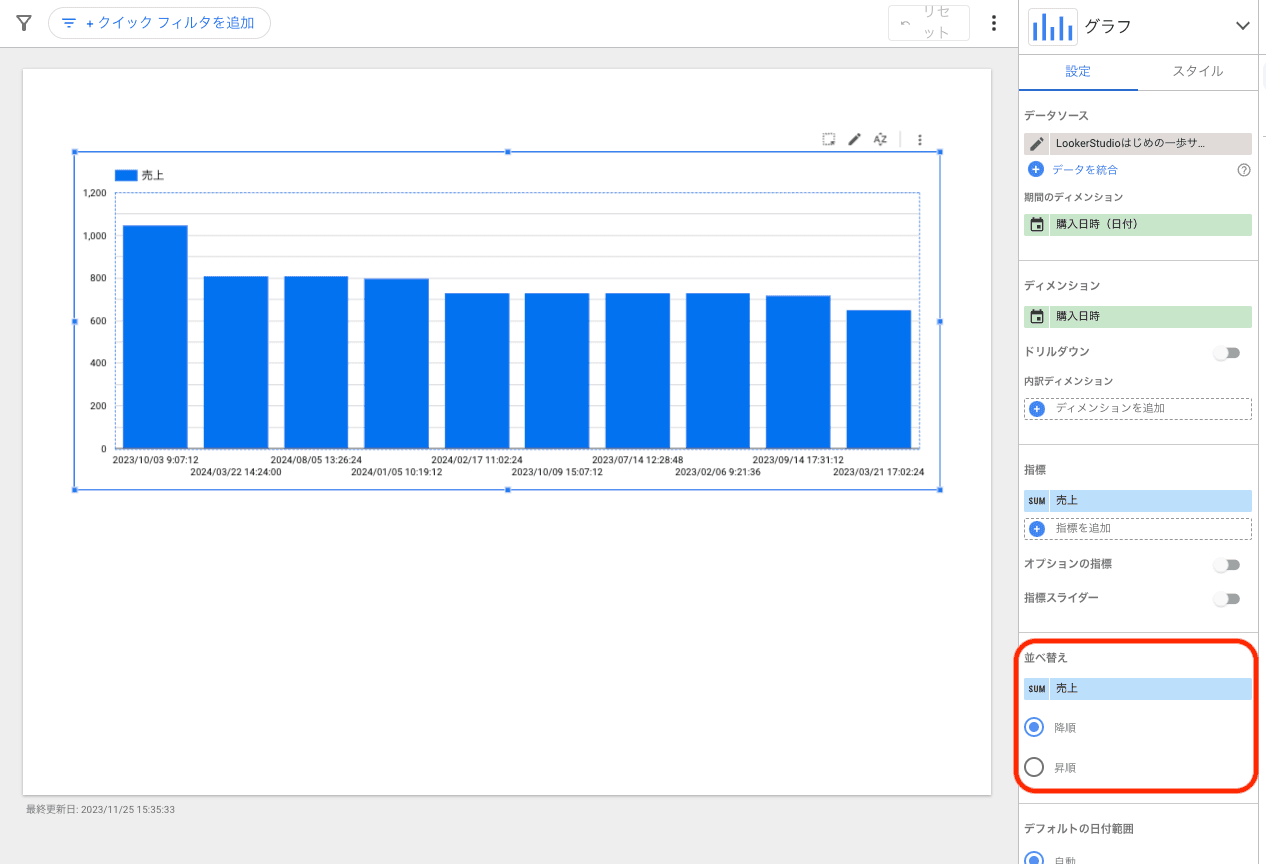This screenshot has width=1266, height=864.
Task: Enable the オプションの指標 toggle
Action: click(x=1226, y=565)
